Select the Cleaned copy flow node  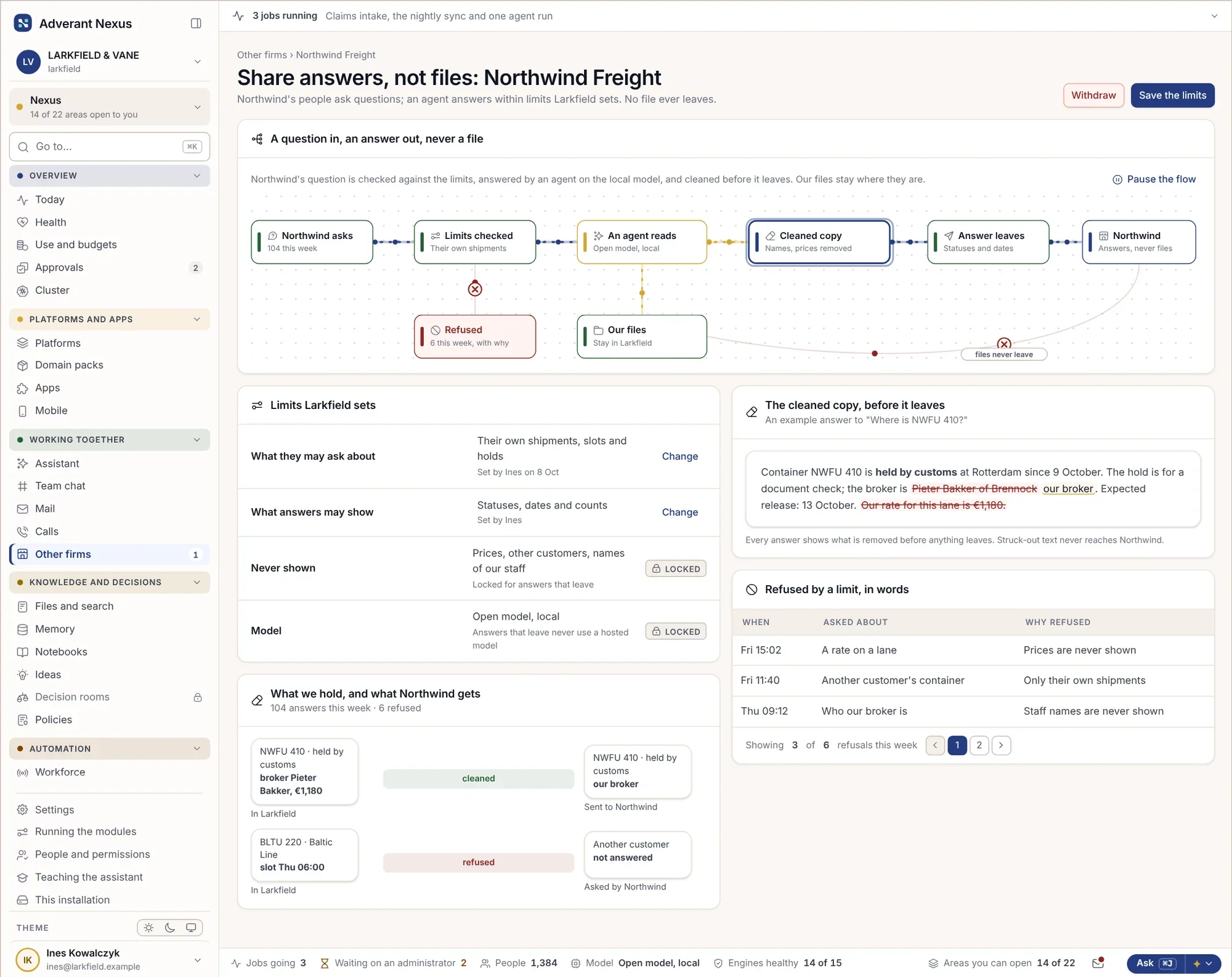(819, 242)
